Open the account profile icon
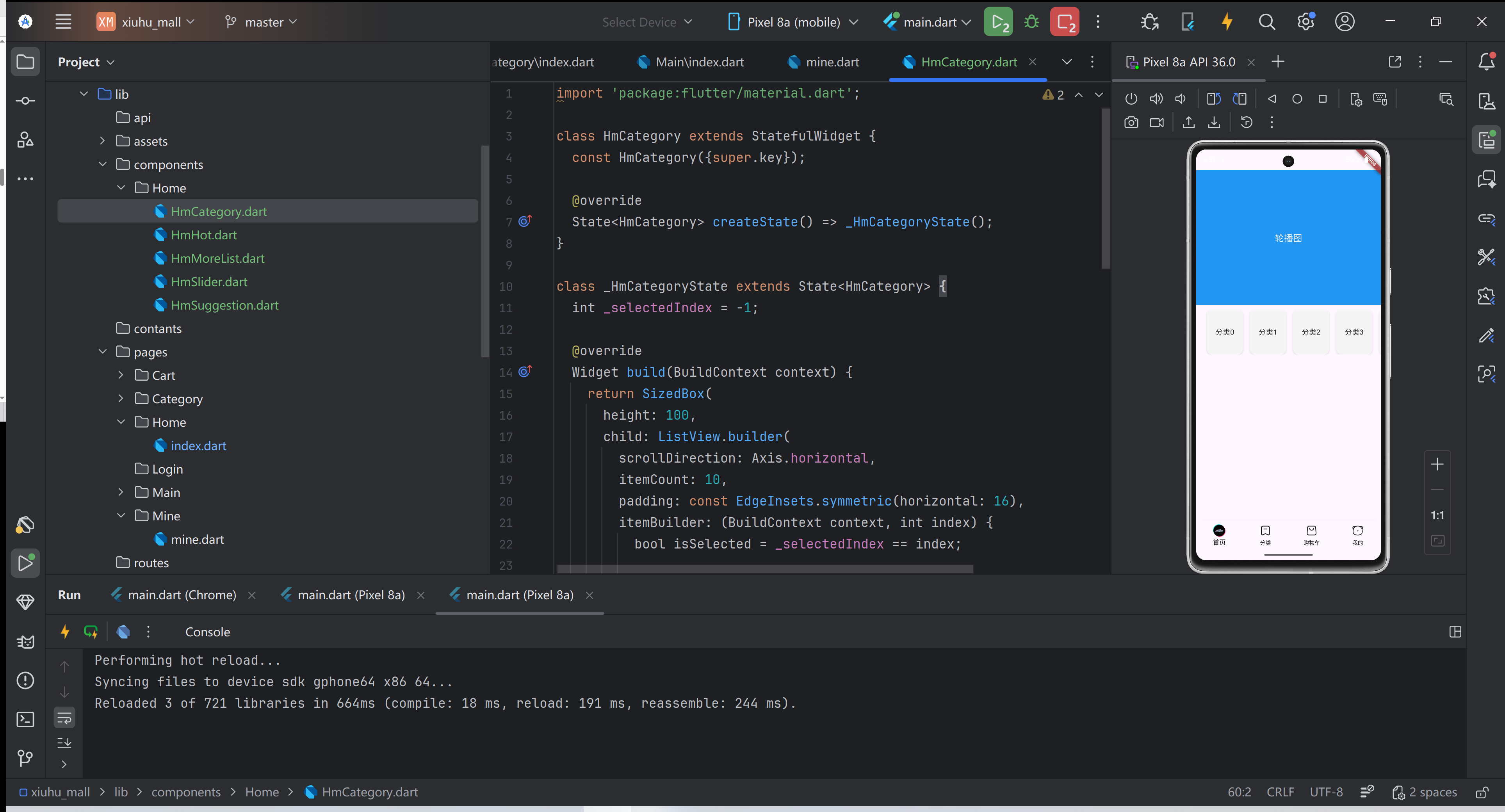1505x812 pixels. click(1344, 21)
